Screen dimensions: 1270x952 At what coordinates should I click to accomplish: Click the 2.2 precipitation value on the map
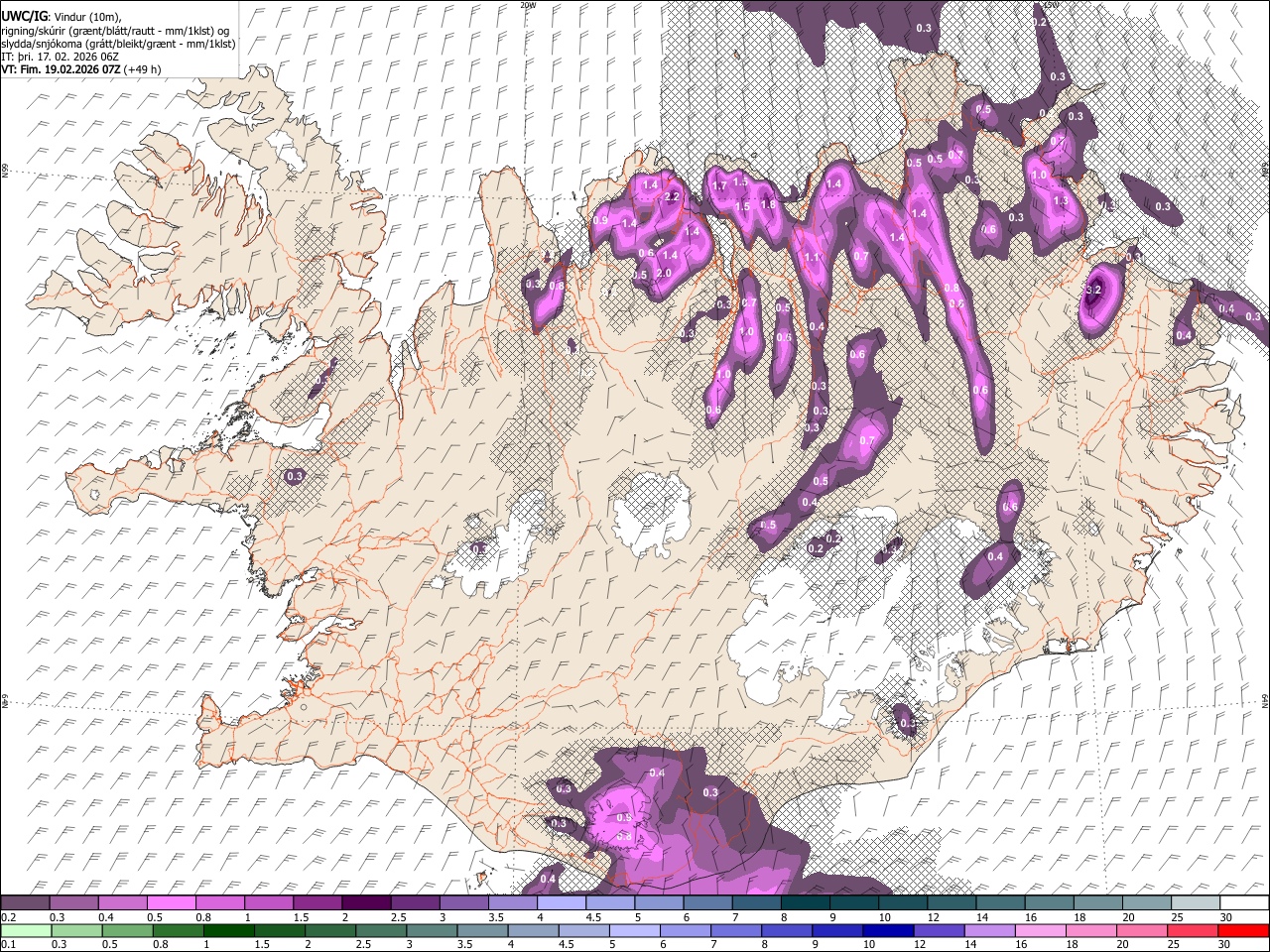pos(672,196)
